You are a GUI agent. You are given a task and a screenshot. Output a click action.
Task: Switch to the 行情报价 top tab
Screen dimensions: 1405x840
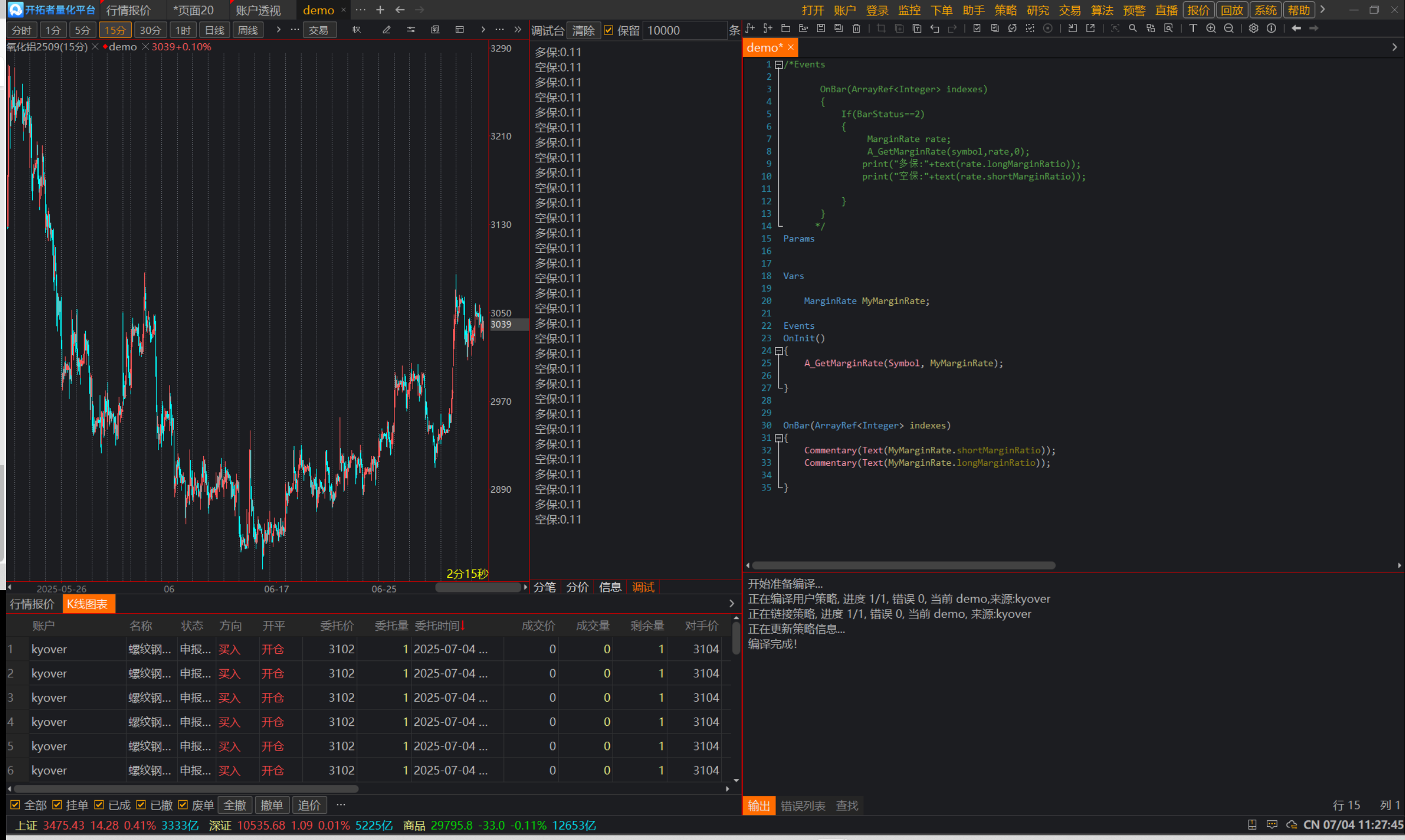pos(128,10)
